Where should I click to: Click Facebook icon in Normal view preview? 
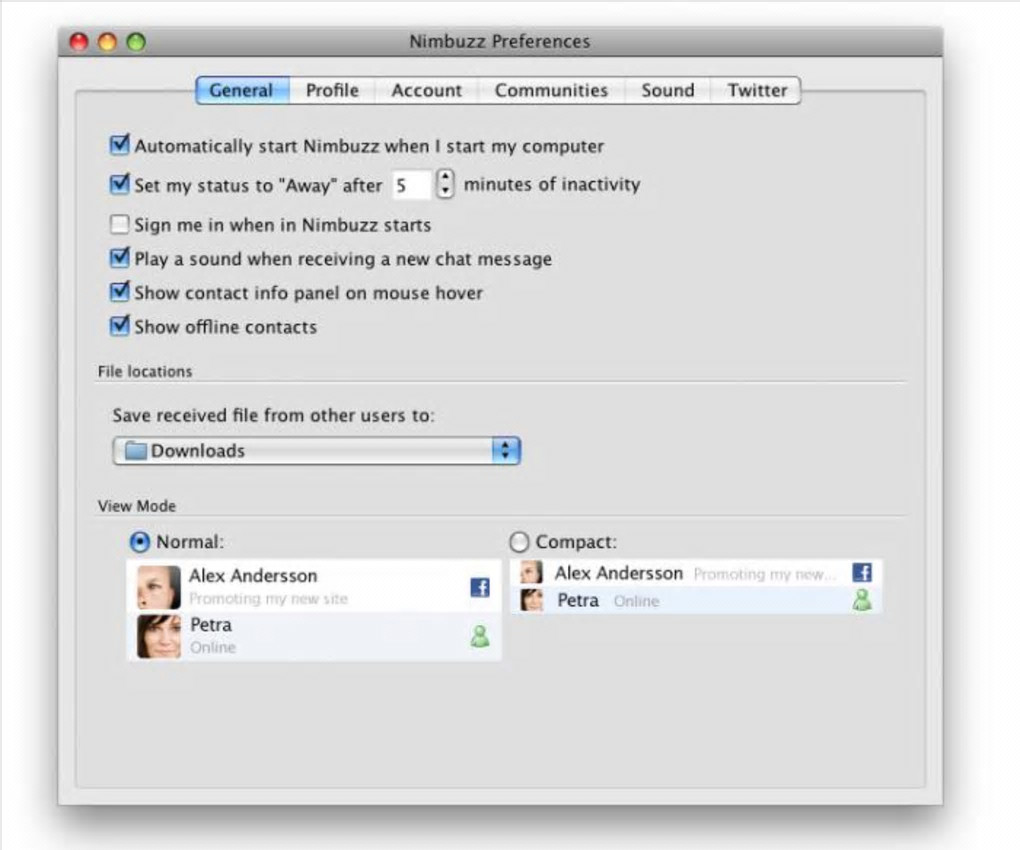[x=480, y=588]
